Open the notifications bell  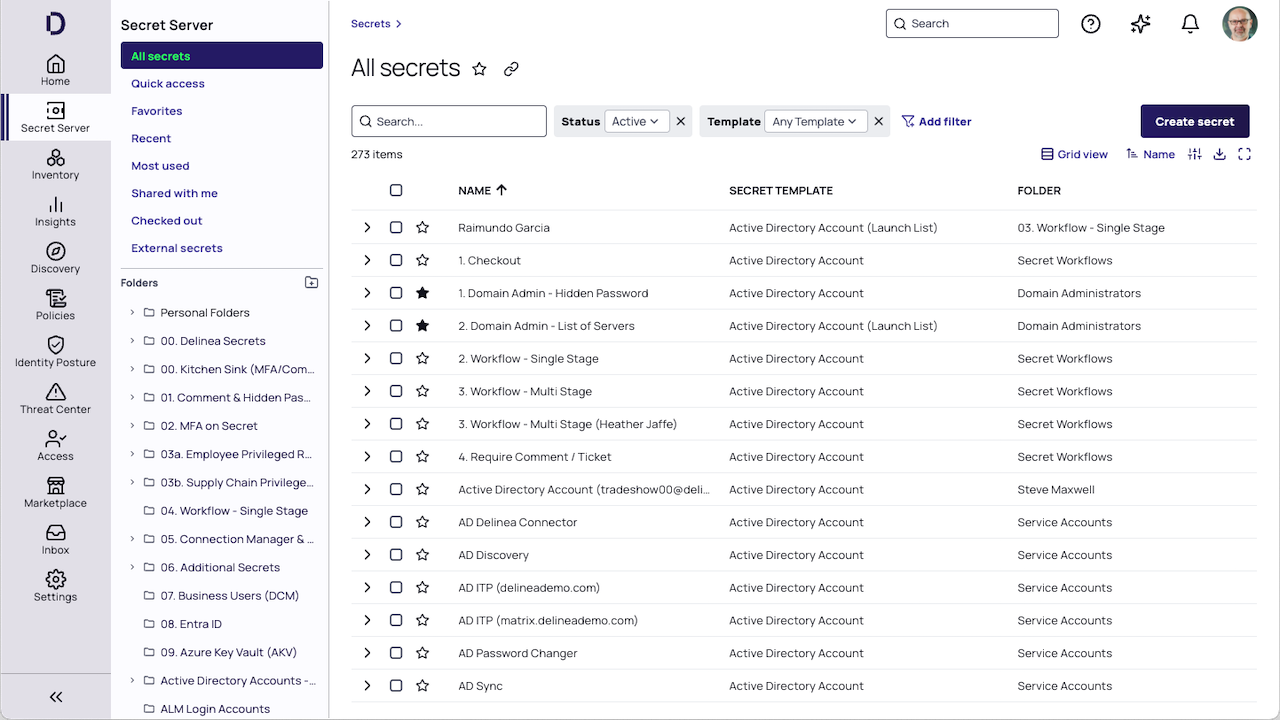click(1190, 24)
